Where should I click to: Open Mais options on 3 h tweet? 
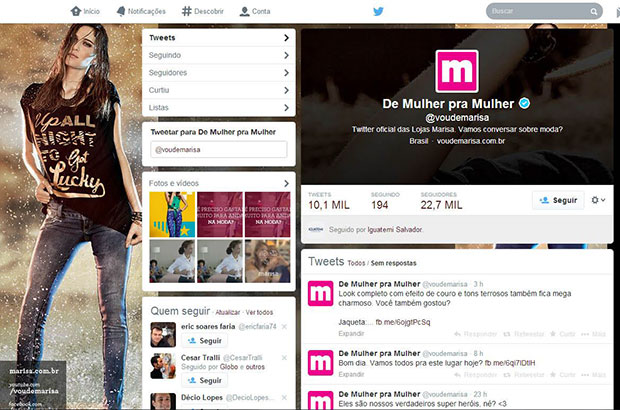point(594,334)
